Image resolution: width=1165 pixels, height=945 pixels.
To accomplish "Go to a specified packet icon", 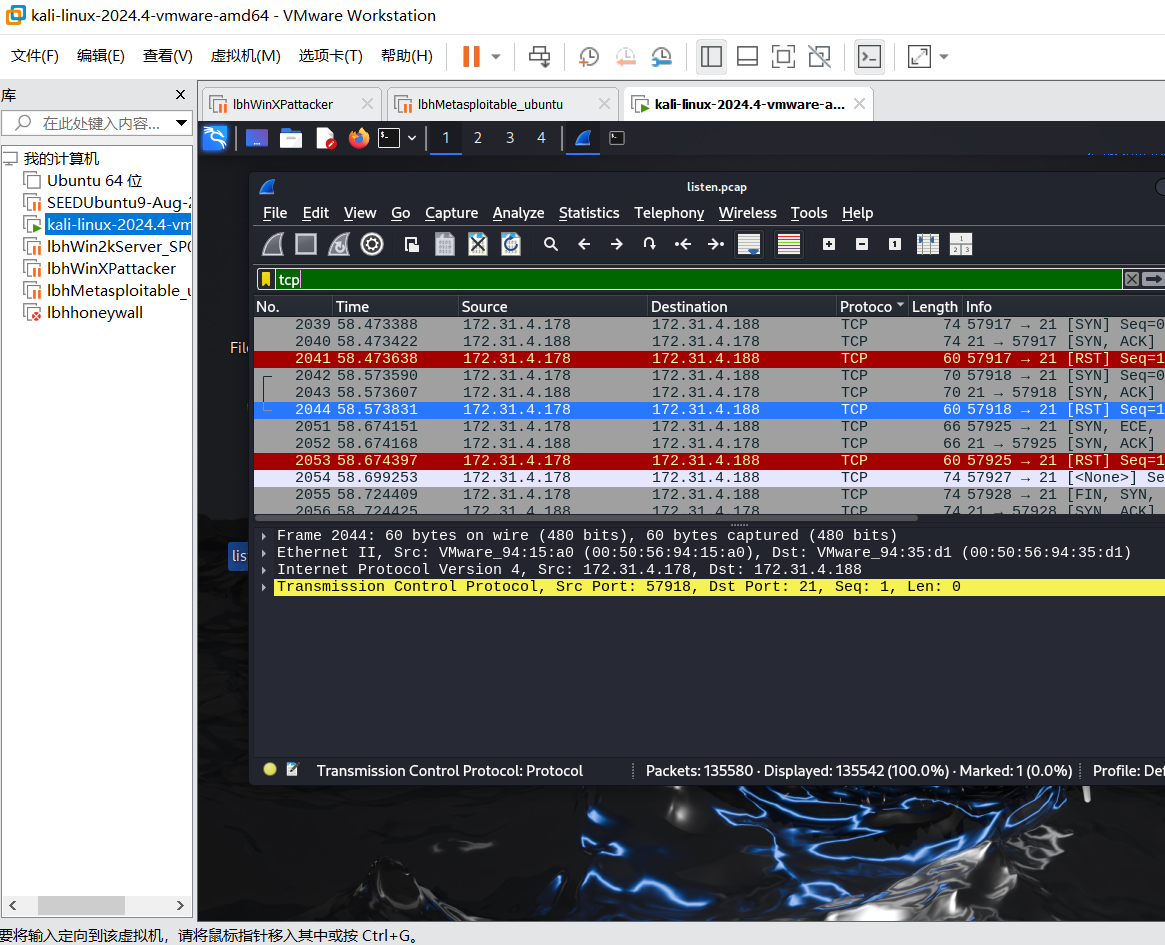I will tap(649, 244).
